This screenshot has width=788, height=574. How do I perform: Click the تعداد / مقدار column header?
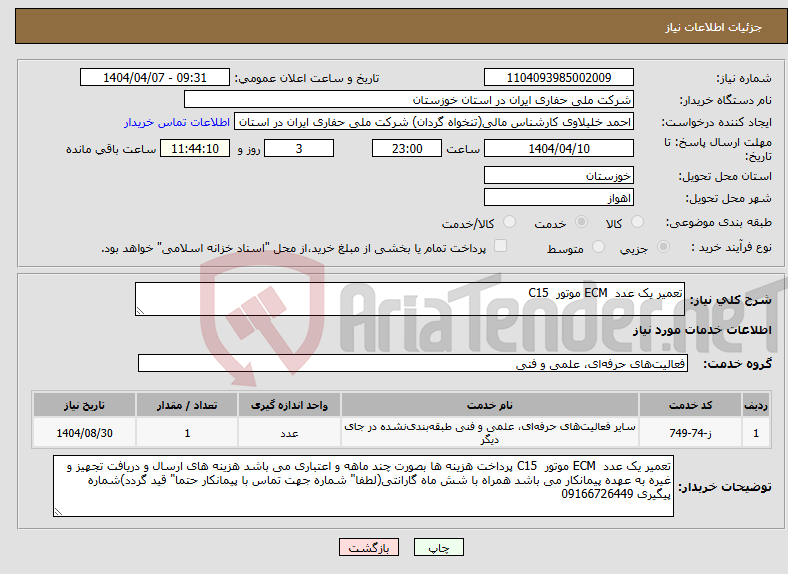pyautogui.click(x=187, y=405)
